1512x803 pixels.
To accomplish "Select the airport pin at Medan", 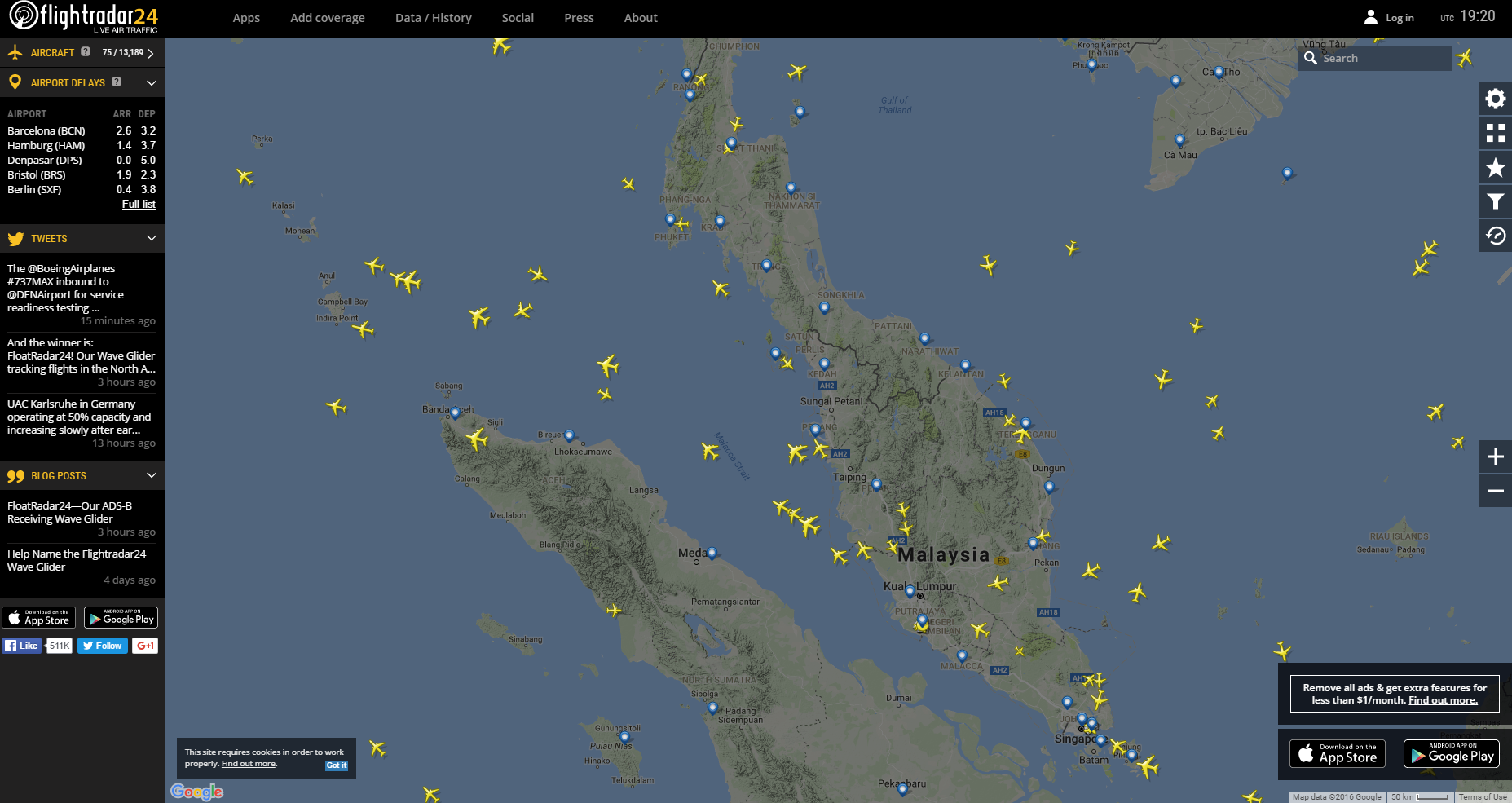I will (712, 554).
